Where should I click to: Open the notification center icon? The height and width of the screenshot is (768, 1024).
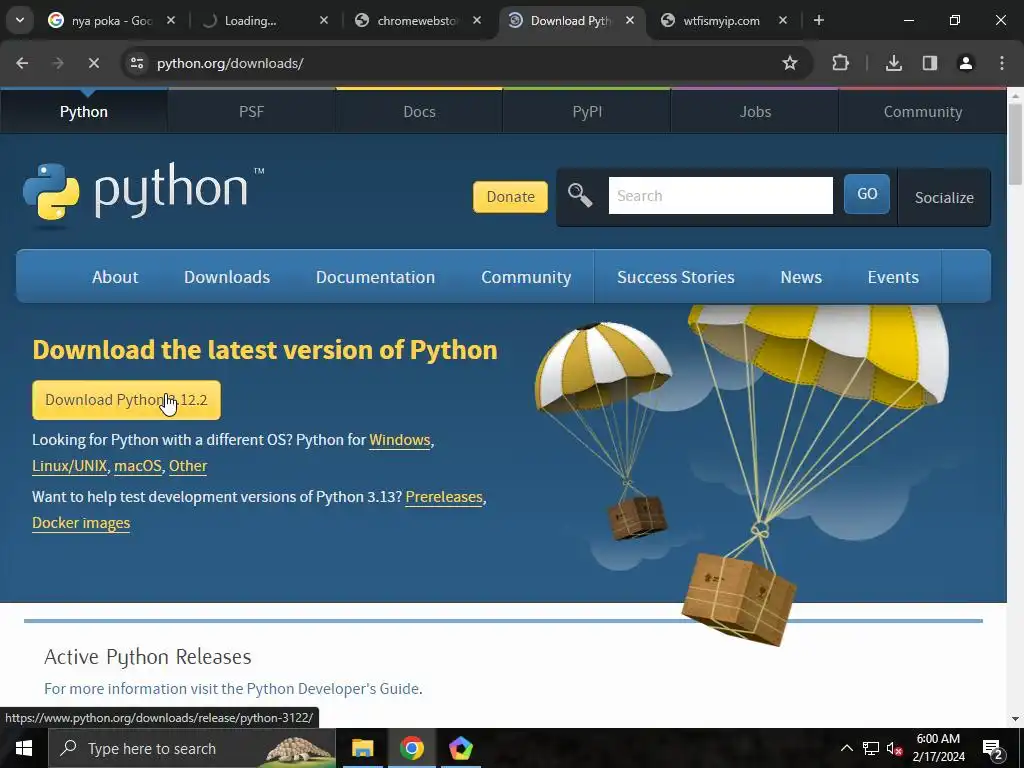click(x=993, y=750)
